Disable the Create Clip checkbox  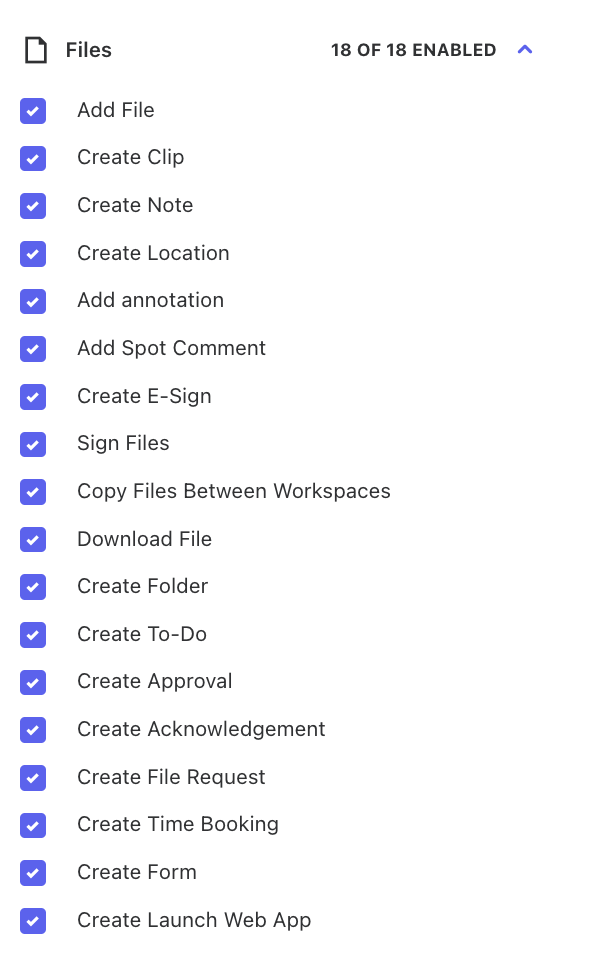33,159
